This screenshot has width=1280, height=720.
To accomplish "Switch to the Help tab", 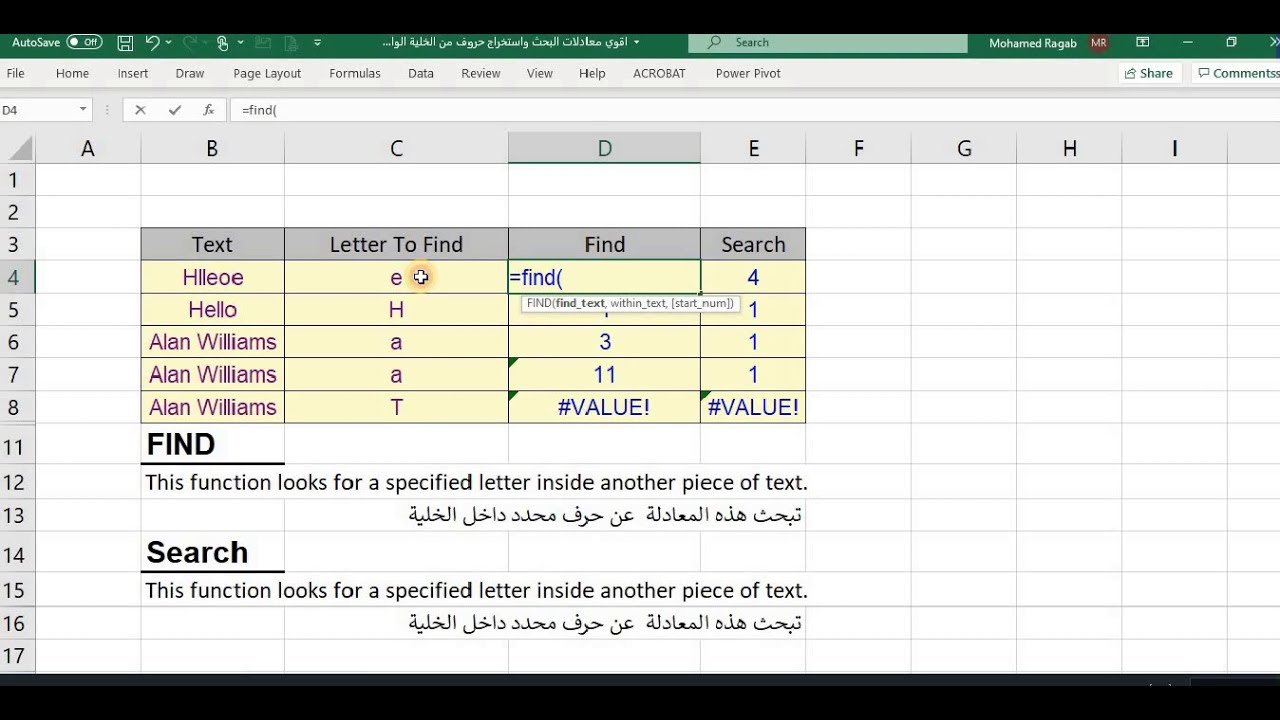I will point(592,73).
